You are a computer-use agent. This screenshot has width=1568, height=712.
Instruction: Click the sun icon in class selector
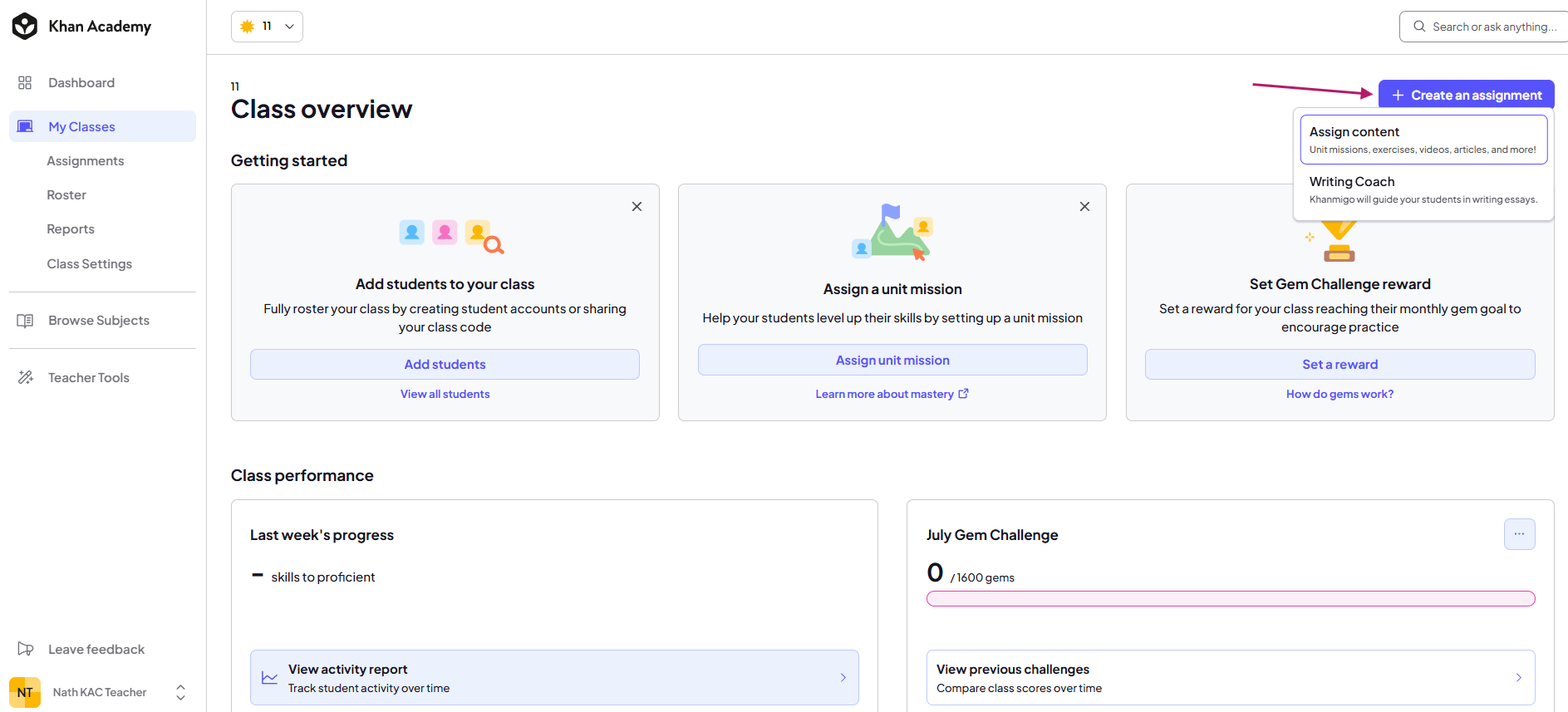pyautogui.click(x=247, y=27)
